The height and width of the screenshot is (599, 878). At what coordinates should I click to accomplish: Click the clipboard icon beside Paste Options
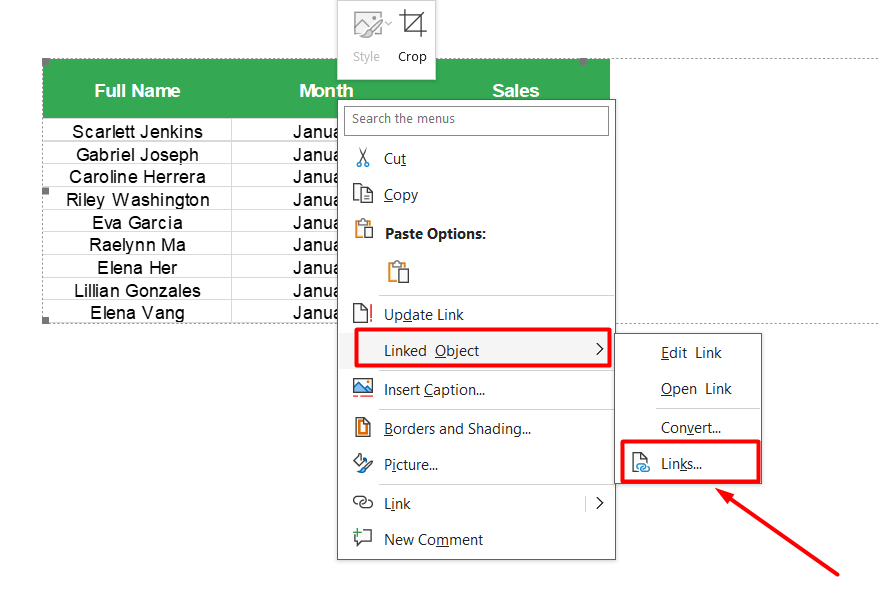coord(363,229)
